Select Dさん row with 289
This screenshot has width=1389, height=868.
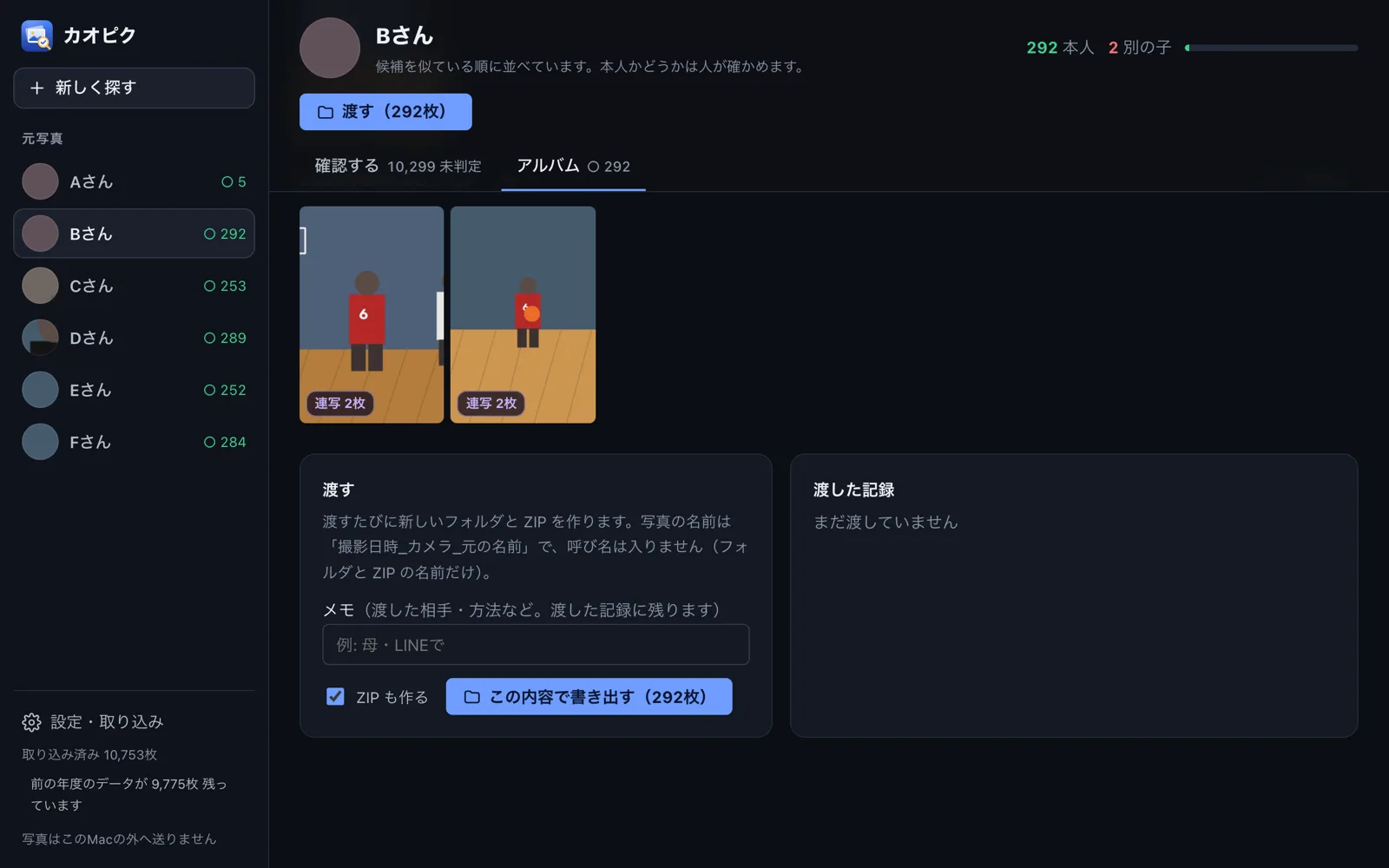tap(134, 338)
